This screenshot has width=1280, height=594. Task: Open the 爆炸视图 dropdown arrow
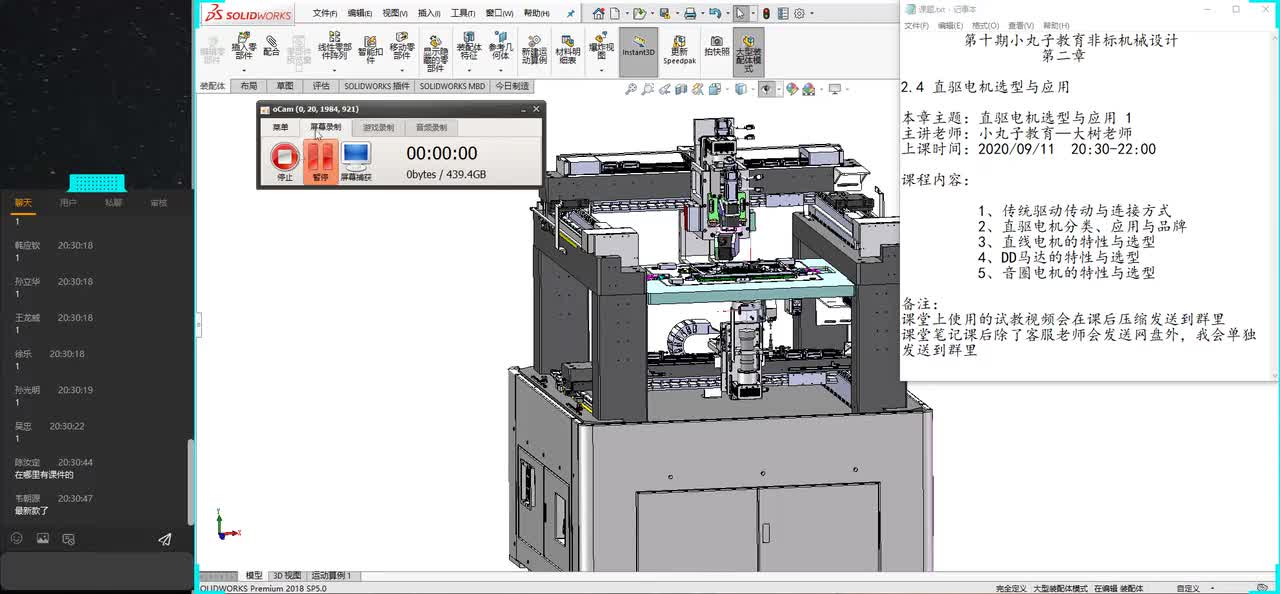pyautogui.click(x=601, y=71)
